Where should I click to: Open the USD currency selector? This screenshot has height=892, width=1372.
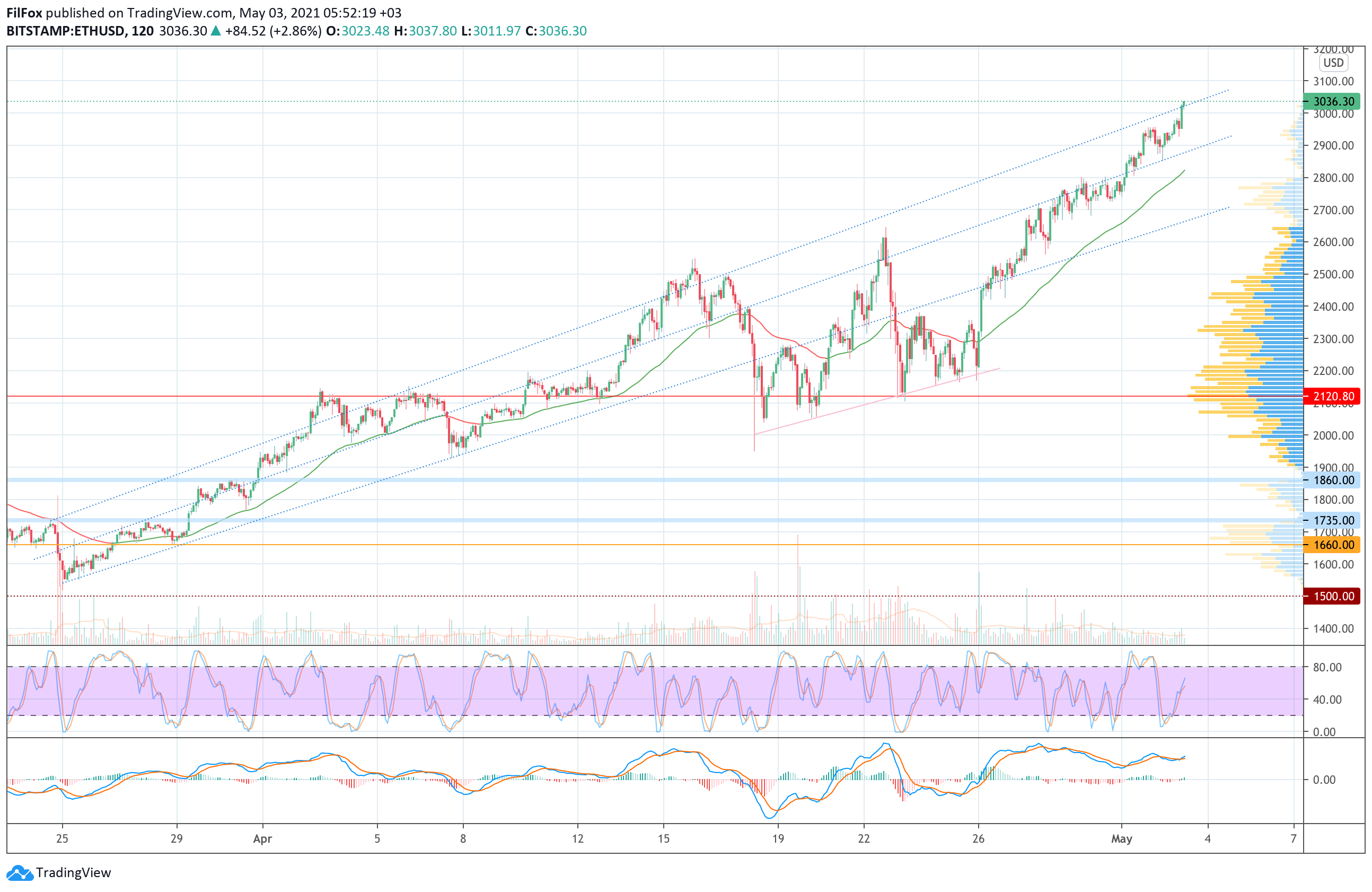coord(1333,63)
